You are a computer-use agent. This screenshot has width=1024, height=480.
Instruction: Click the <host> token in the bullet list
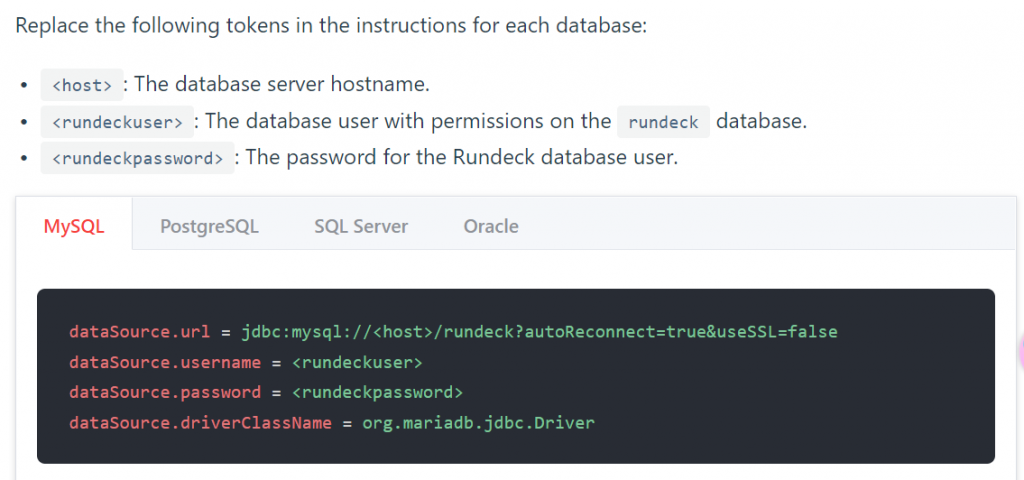[81, 85]
